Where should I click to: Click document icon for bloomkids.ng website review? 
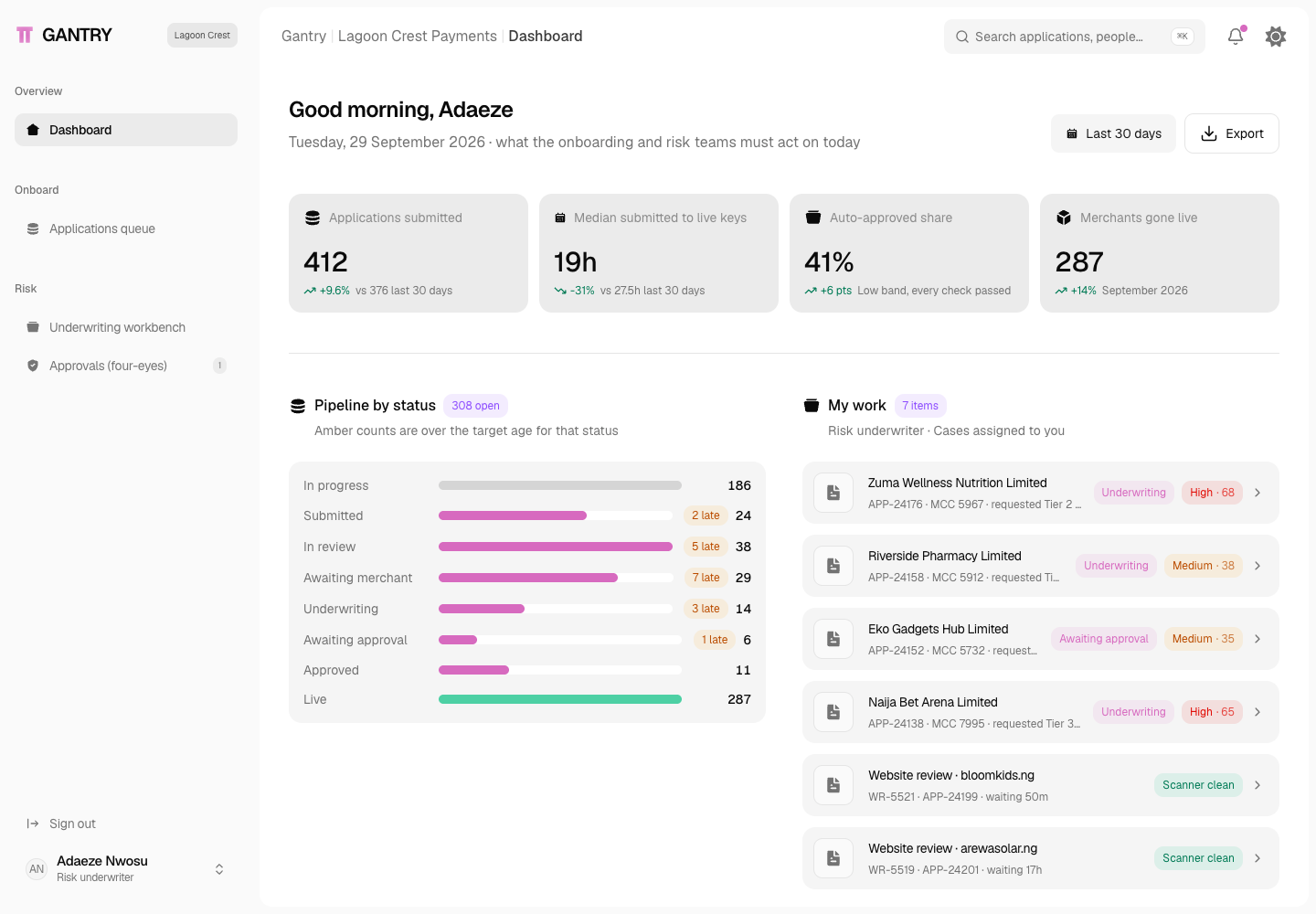tap(833, 785)
